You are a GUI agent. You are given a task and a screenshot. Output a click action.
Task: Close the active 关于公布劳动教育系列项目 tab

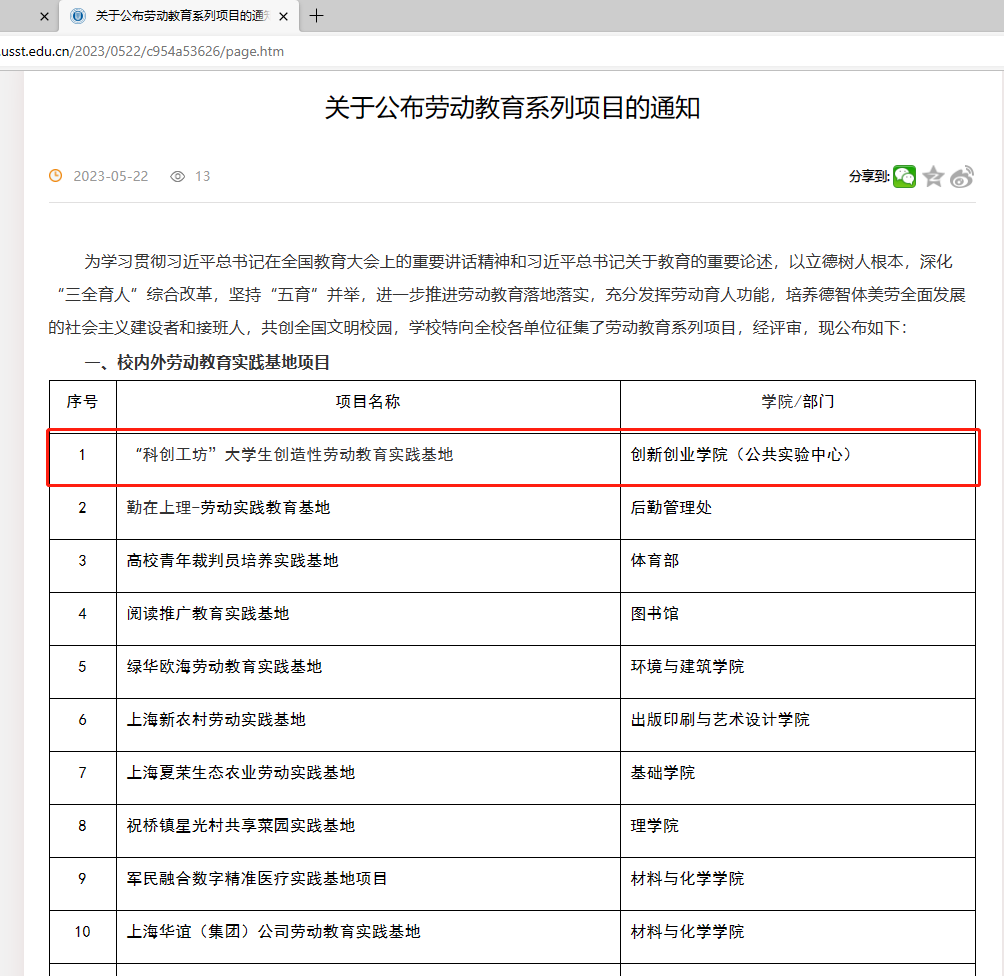tap(284, 17)
